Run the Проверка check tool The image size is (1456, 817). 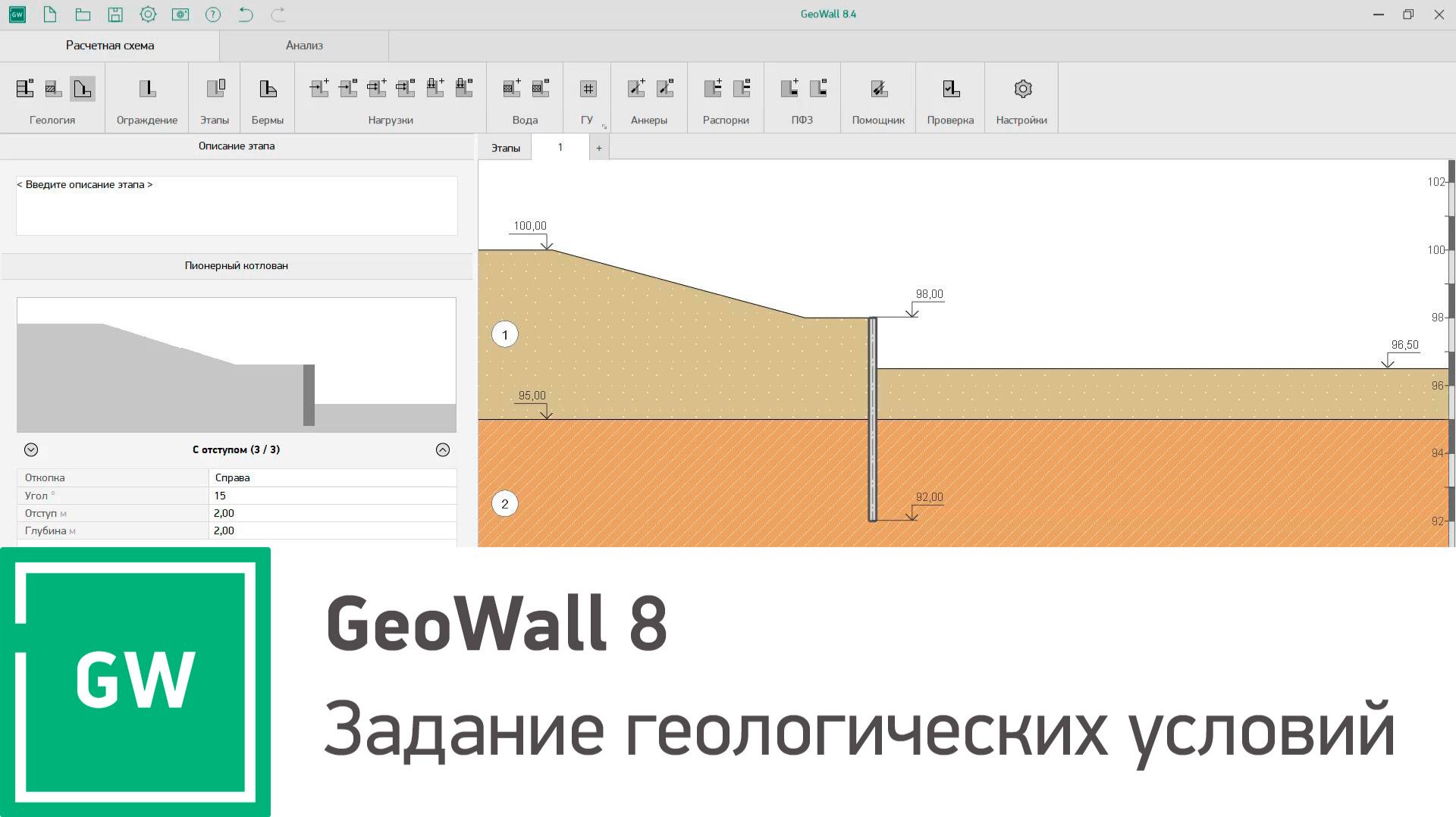click(x=951, y=89)
